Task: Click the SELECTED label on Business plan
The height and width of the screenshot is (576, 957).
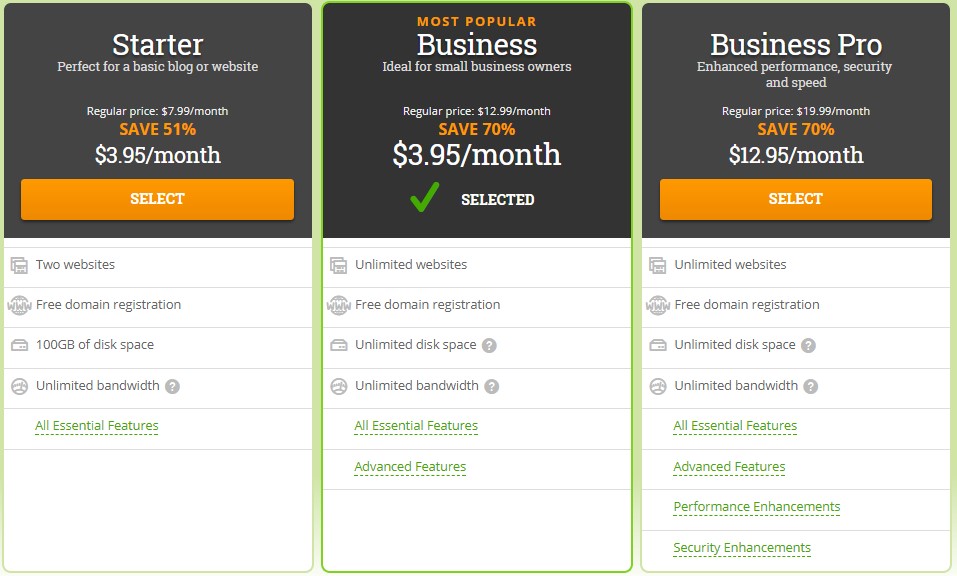Action: (497, 200)
